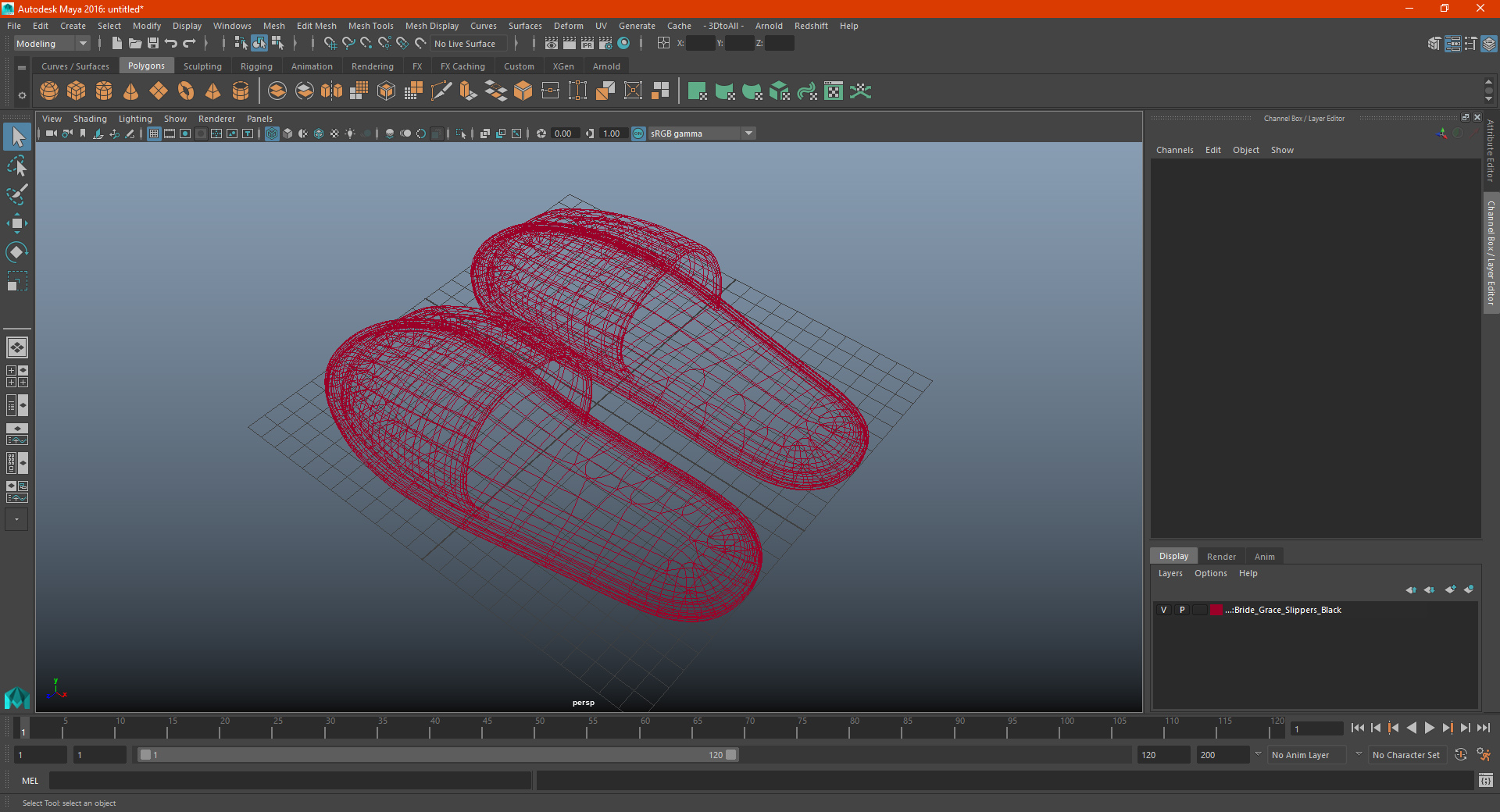Switch to the Render layer tab
The height and width of the screenshot is (812, 1500).
1221,557
